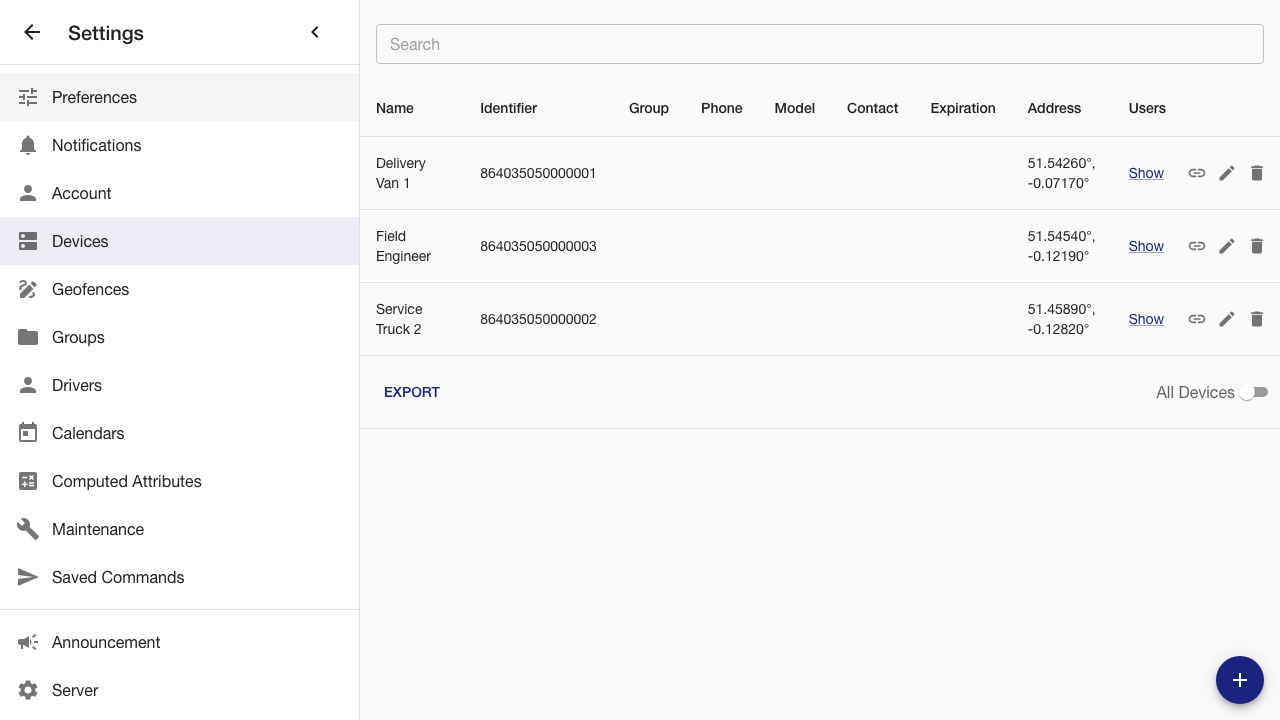Screen dimensions: 1280x720
Task: Click the Maintenance wrench icon
Action: click(x=28, y=529)
